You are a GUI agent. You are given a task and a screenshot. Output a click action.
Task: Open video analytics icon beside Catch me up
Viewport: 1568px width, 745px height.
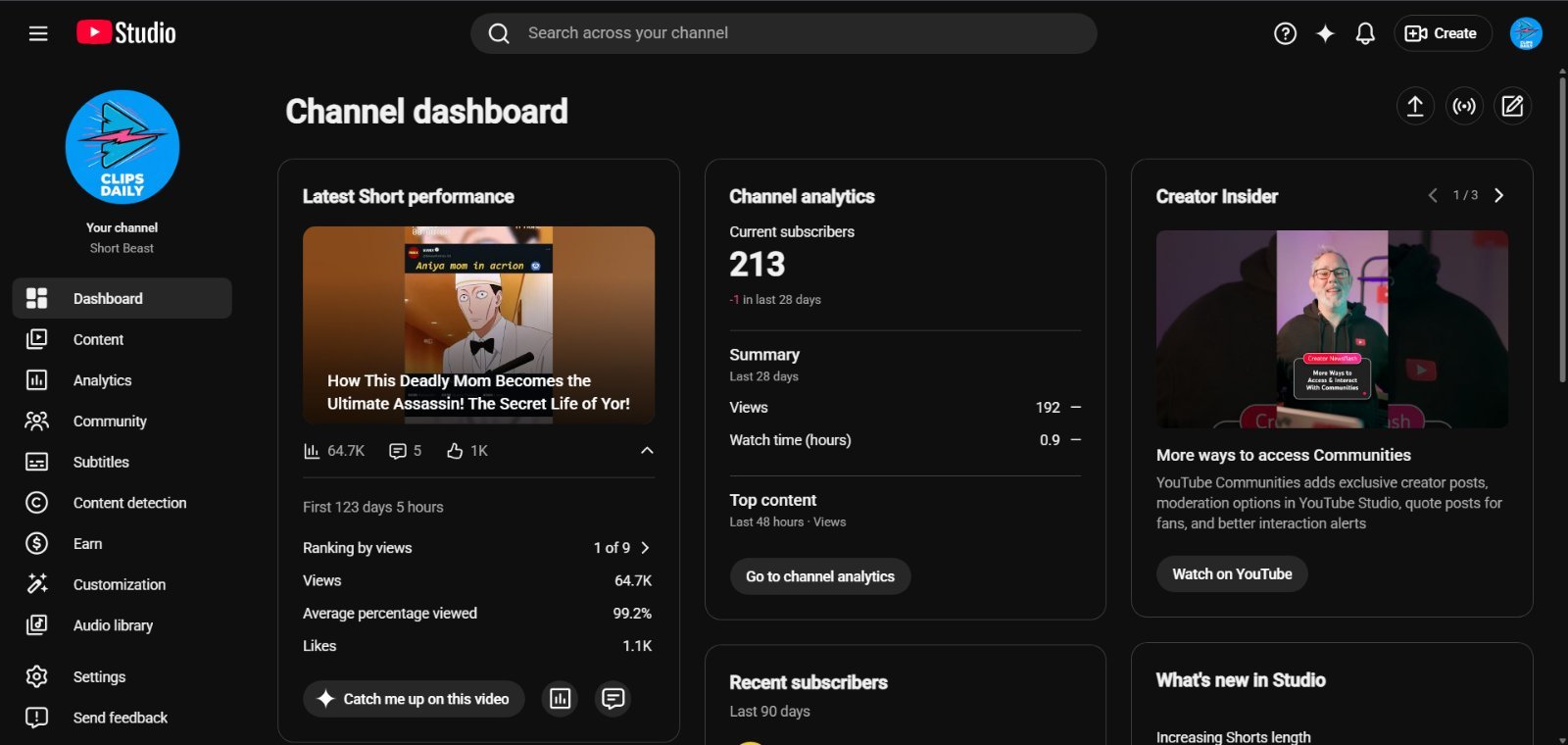point(560,699)
